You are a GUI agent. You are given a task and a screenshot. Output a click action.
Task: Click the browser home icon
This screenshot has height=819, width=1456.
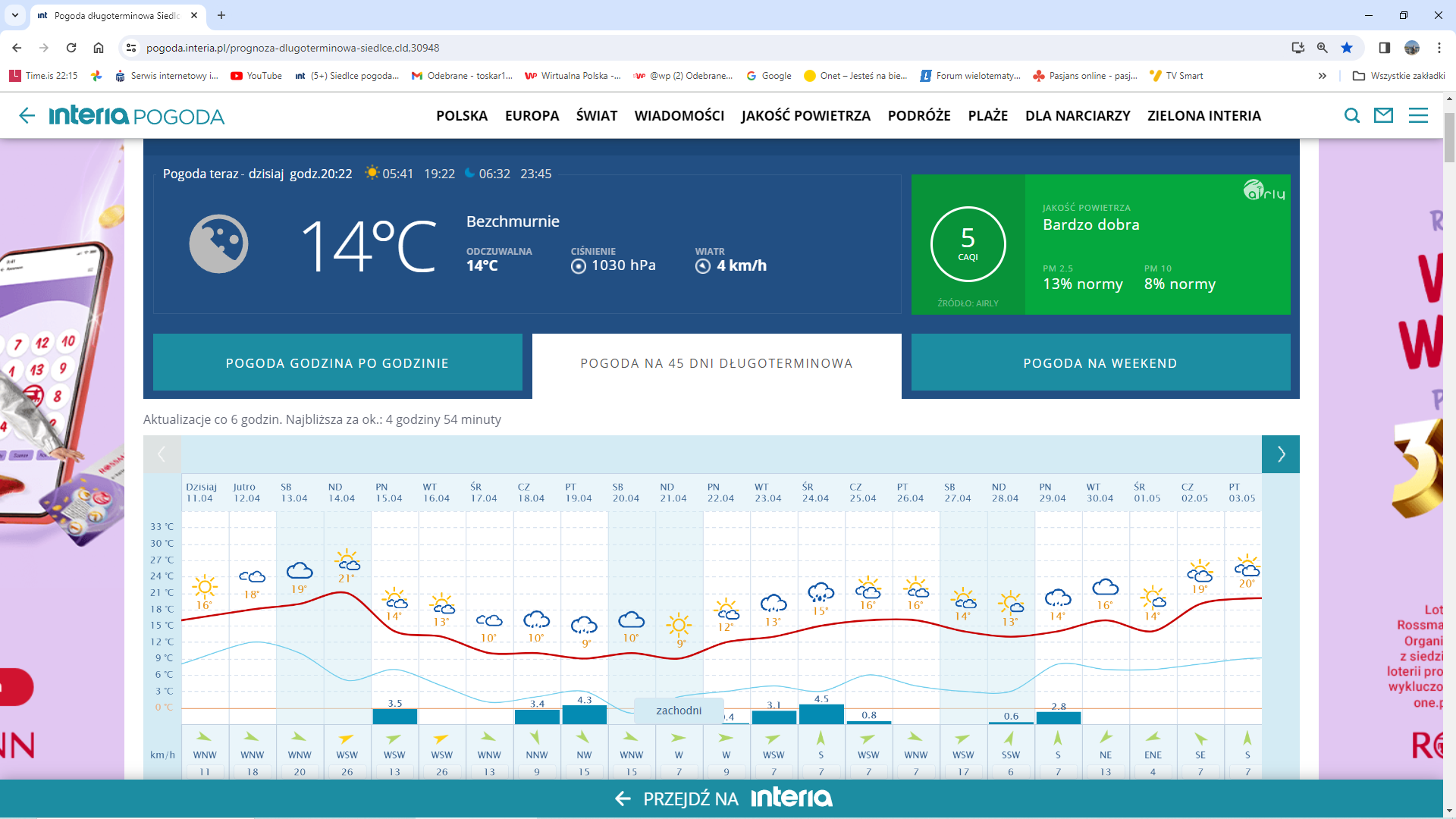(x=99, y=48)
